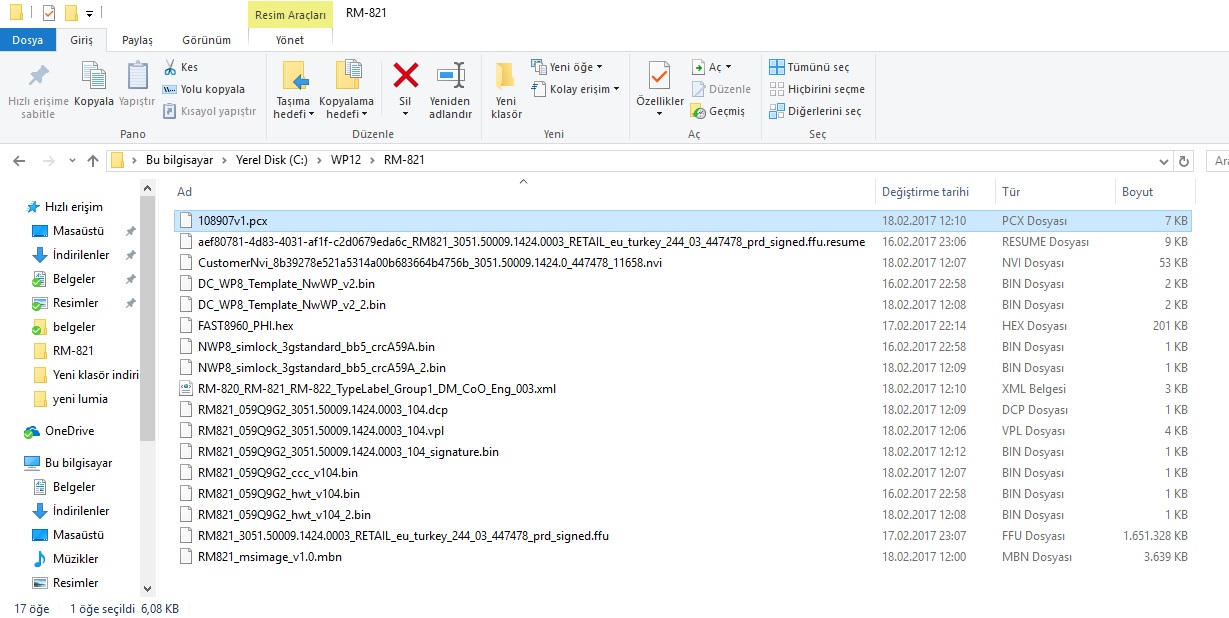Open the Dosya menu tab
Screen dimensions: 1229x618
(x=28, y=40)
